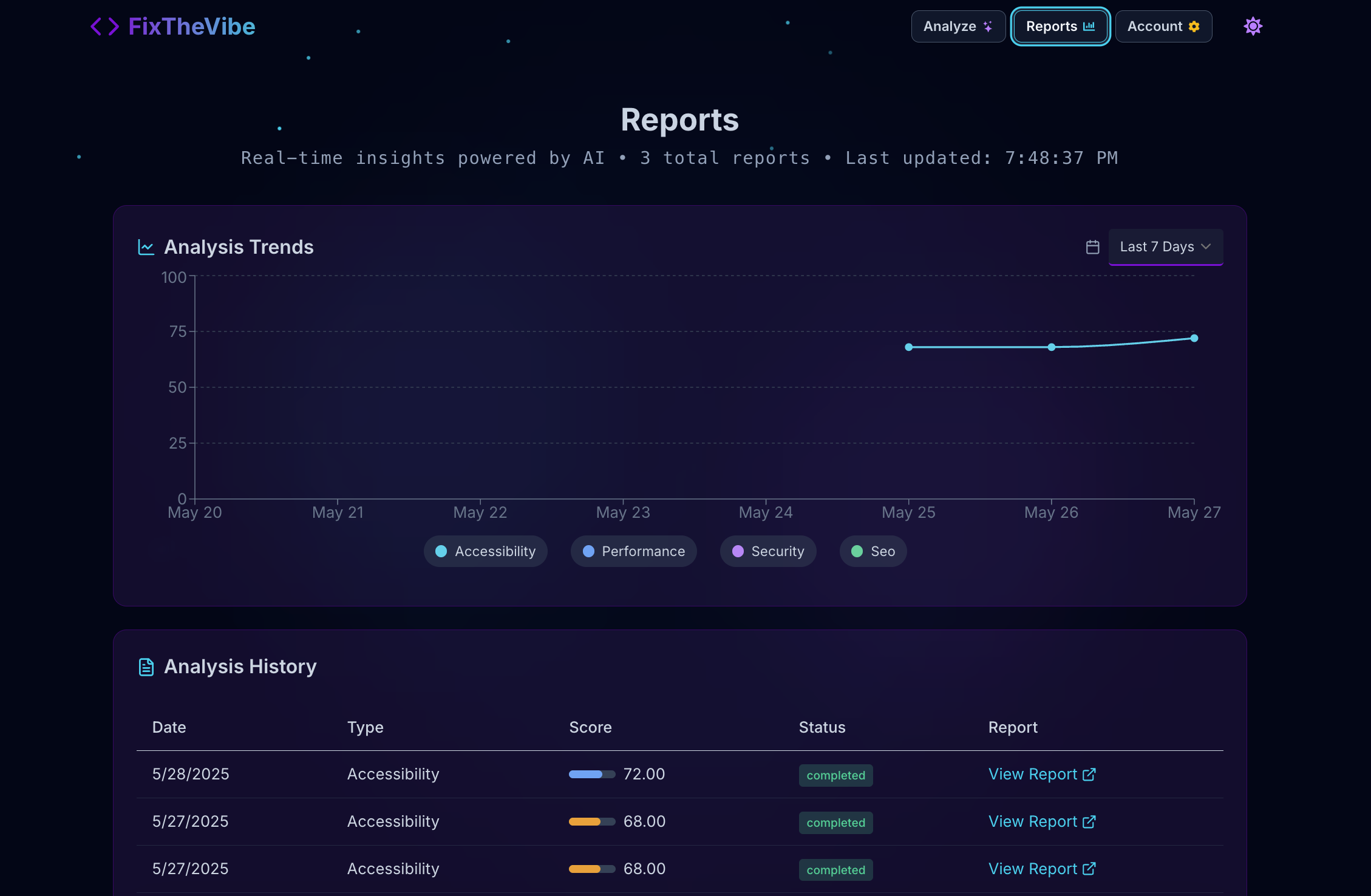Click the calendar icon beside Last 7 Days

coord(1092,247)
